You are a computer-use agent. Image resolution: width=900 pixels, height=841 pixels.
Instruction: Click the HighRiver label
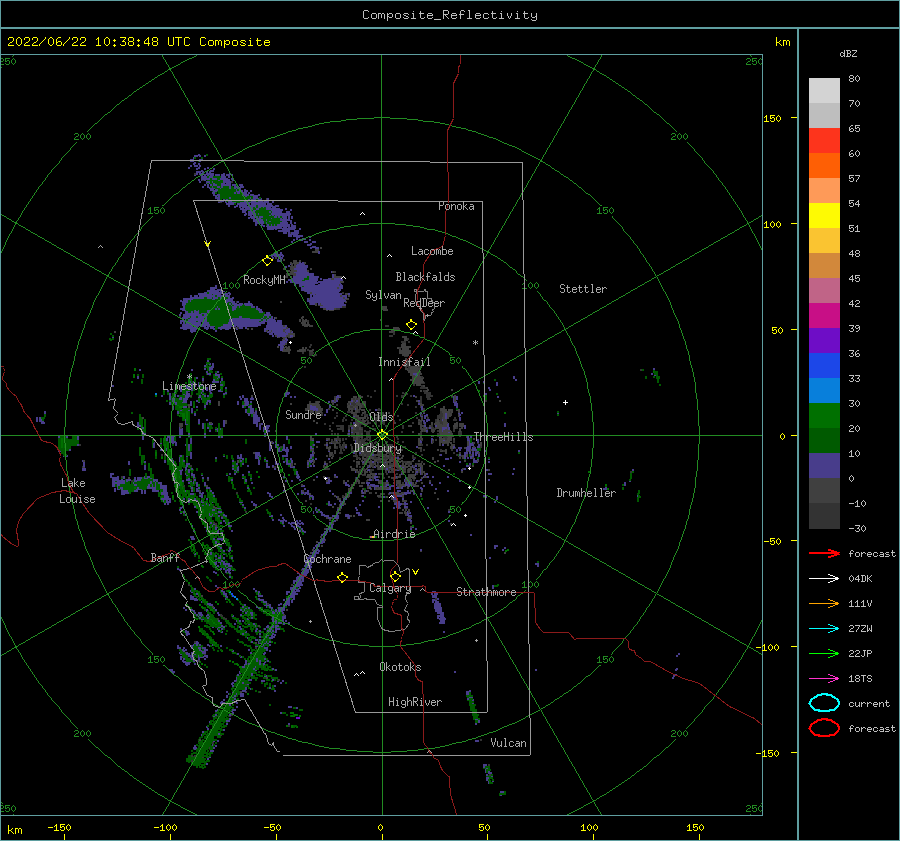click(415, 702)
